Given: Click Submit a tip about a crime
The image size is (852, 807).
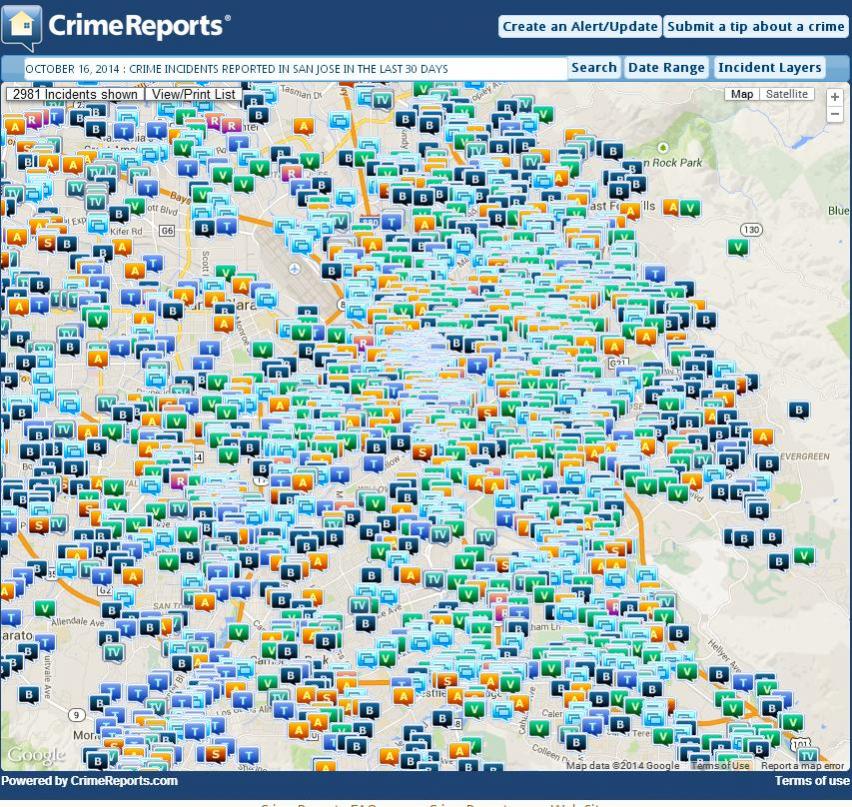Looking at the screenshot, I should [756, 27].
